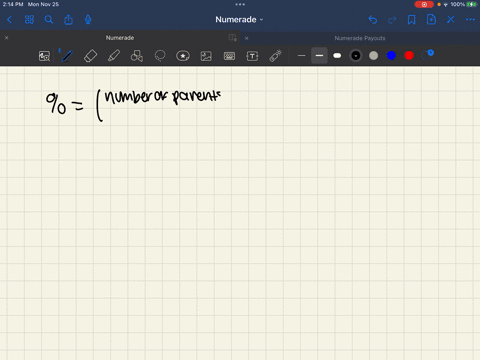
Task: Toggle split view icon beside Numerade tab
Action: click(x=233, y=38)
